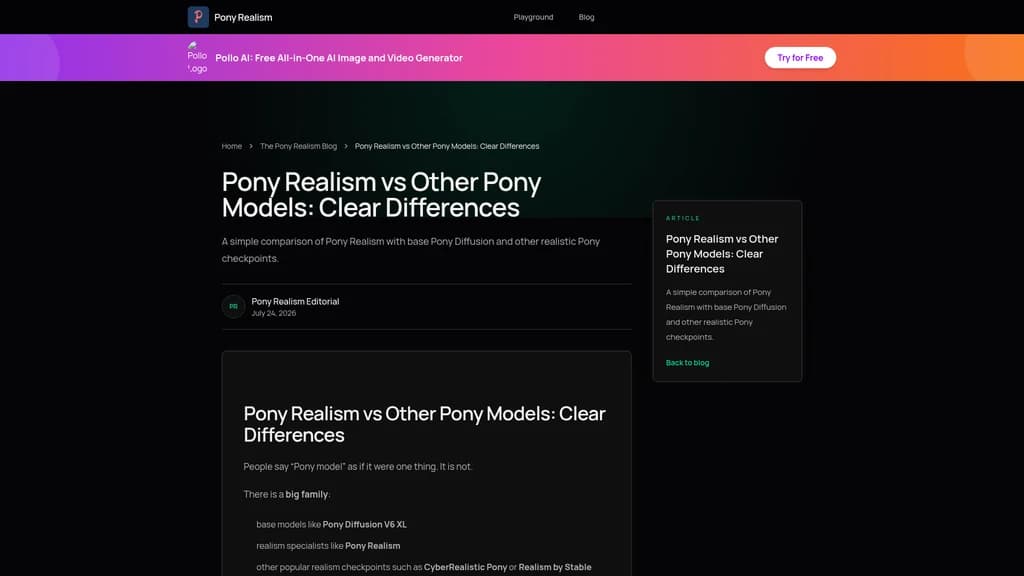Click the main page headline

pyautogui.click(x=381, y=195)
